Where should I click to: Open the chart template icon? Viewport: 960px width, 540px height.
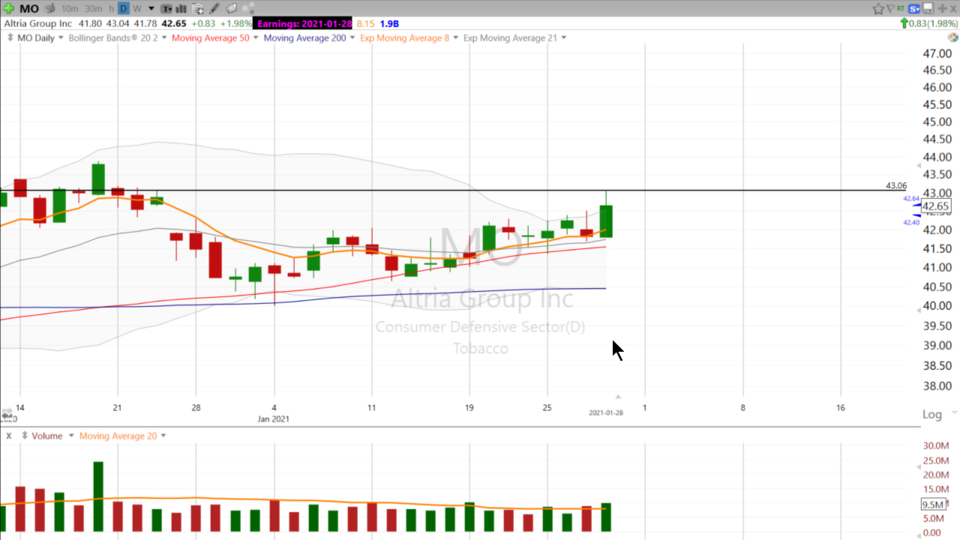coord(167,9)
